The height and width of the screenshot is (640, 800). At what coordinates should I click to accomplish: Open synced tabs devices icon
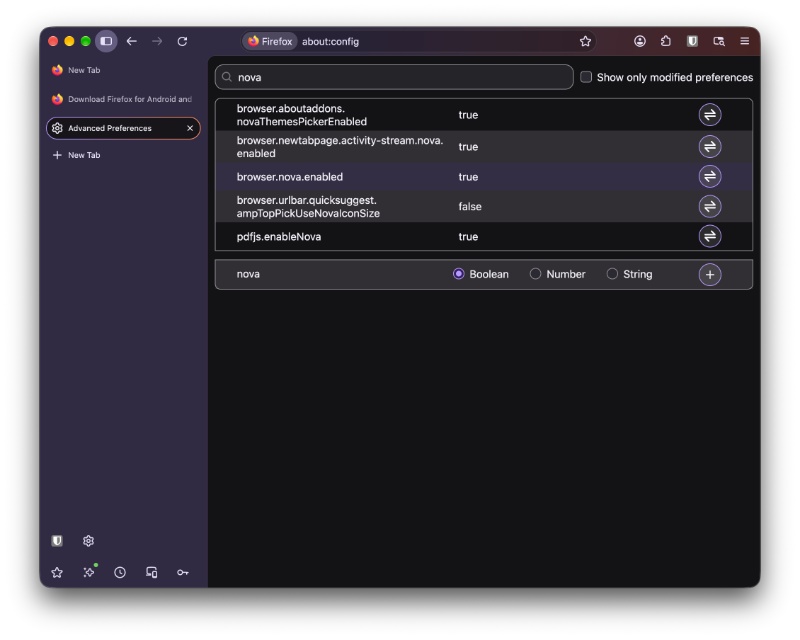tap(152, 573)
